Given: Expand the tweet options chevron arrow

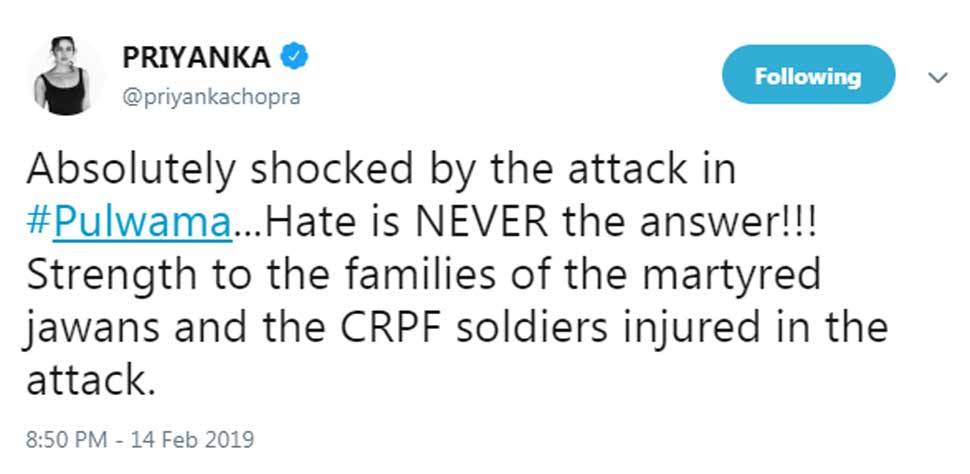Looking at the screenshot, I should tap(938, 78).
